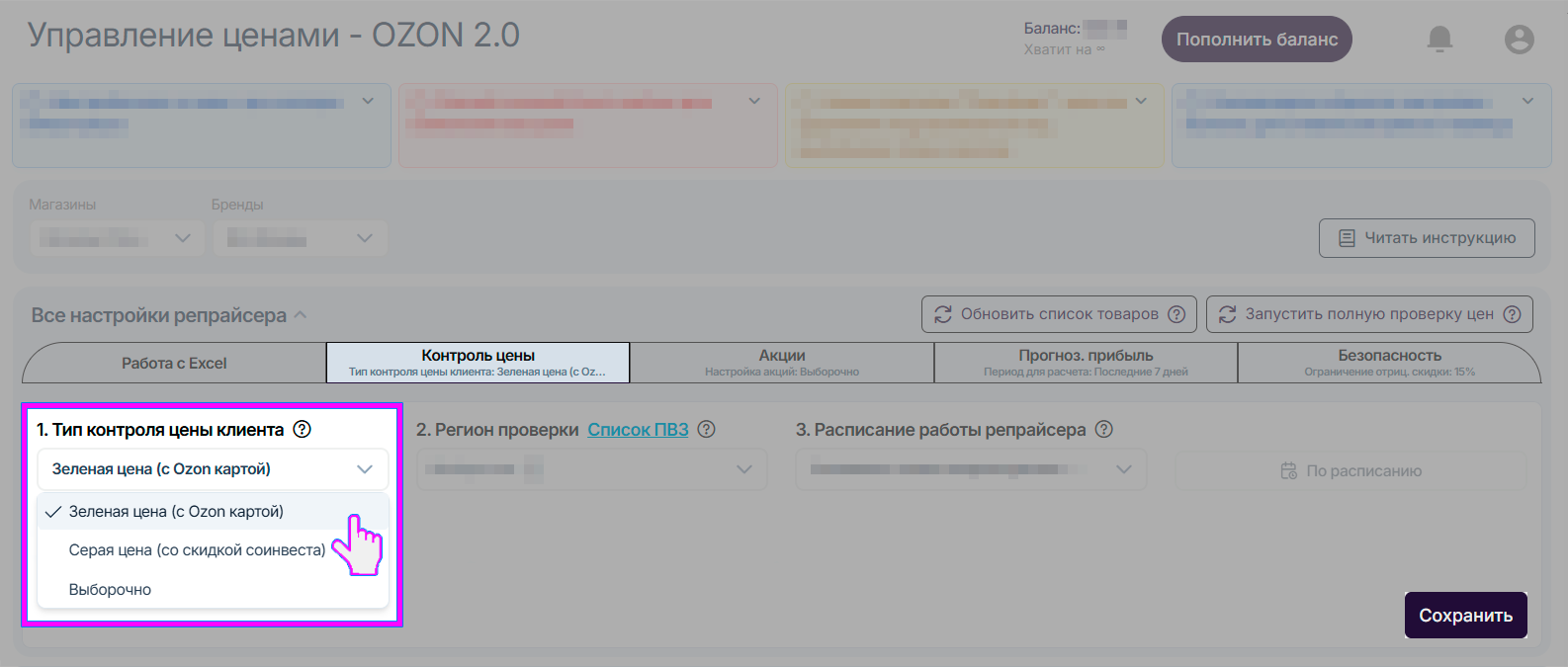Open the user profile avatar
This screenshot has height=667, width=1568.
pos(1519,40)
